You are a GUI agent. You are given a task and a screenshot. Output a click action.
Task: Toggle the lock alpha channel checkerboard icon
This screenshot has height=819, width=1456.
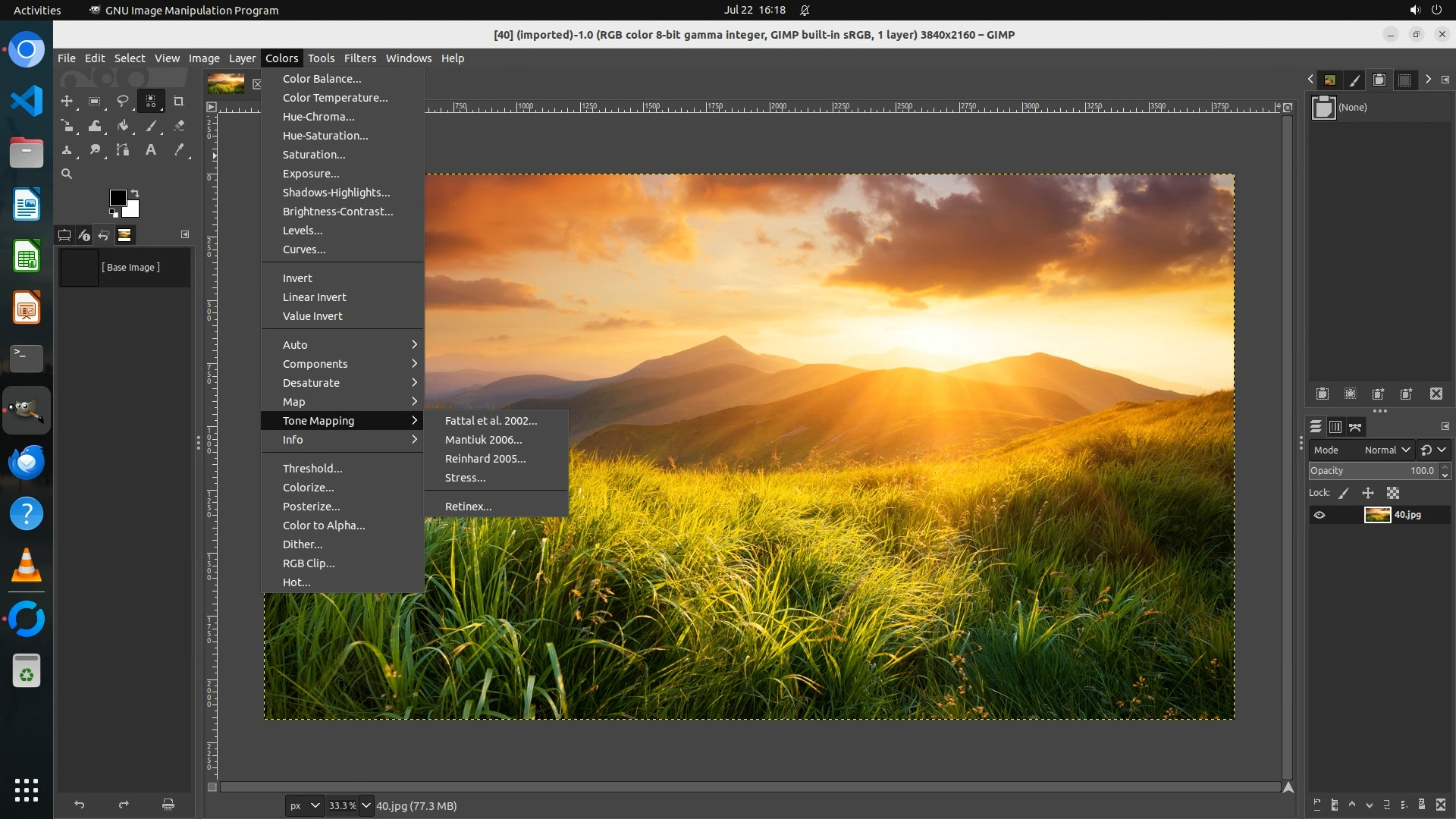pos(1393,493)
